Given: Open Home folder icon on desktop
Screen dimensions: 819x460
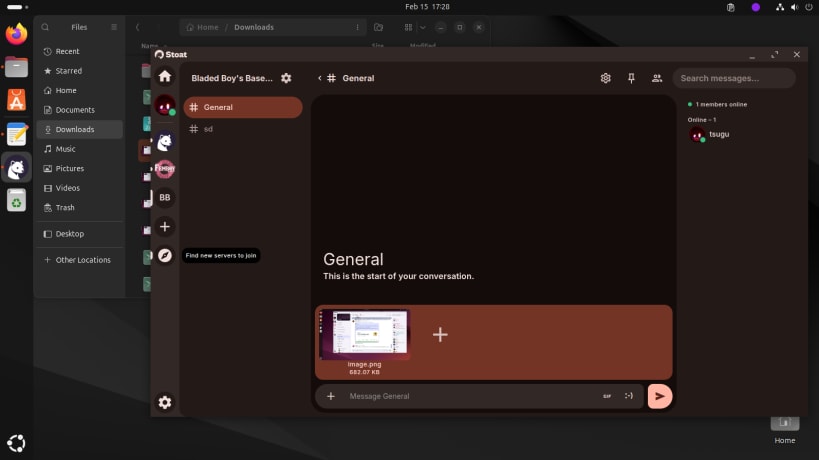Looking at the screenshot, I should point(785,429).
